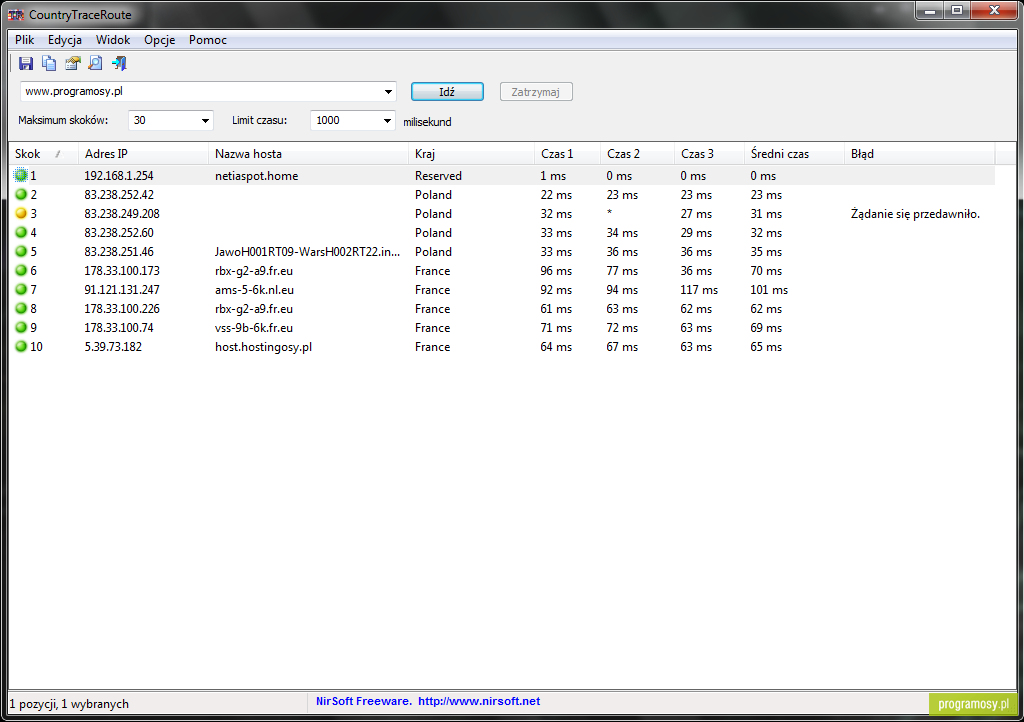
Task: Open the Pomoc menu
Action: click(x=208, y=40)
